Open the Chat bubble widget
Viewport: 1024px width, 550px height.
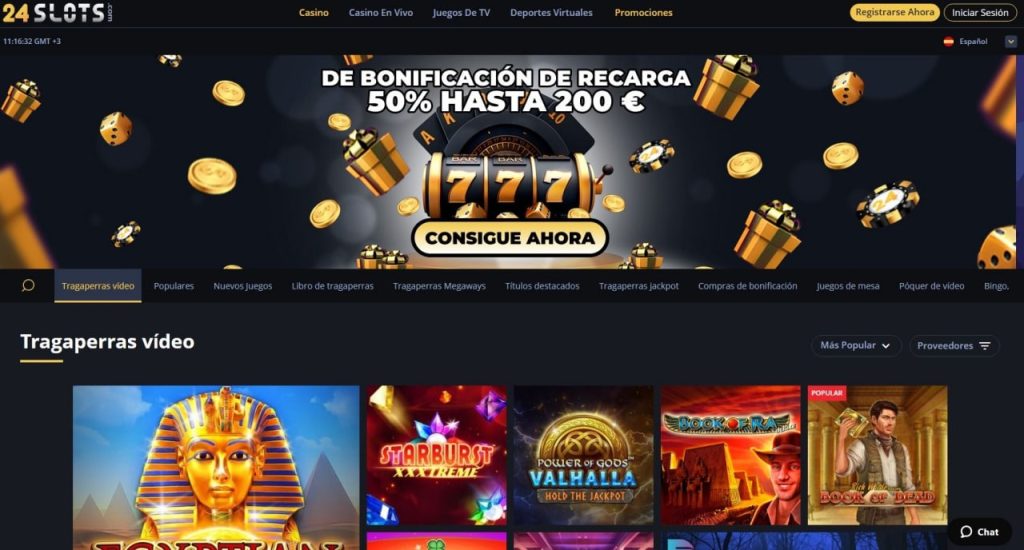click(x=979, y=532)
